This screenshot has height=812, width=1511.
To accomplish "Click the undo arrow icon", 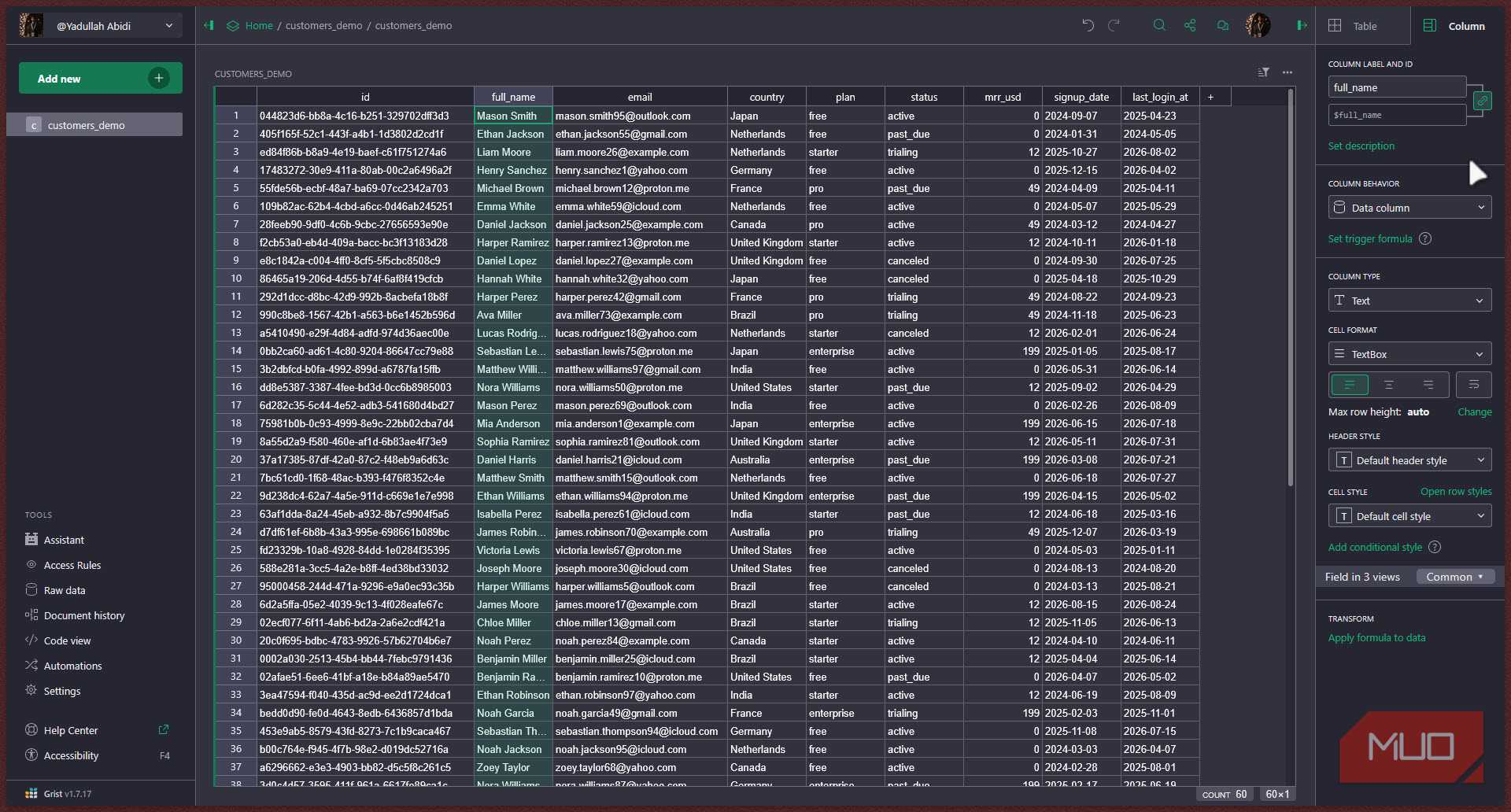I will [1088, 25].
